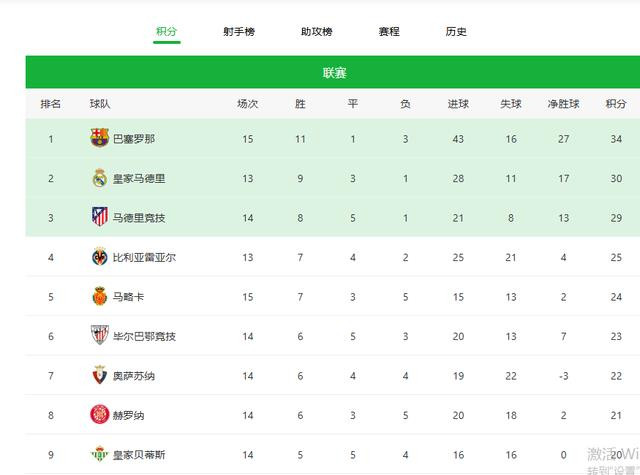Select the Atlético Madrid crest icon
Screen dimensions: 640x475
coord(100,217)
